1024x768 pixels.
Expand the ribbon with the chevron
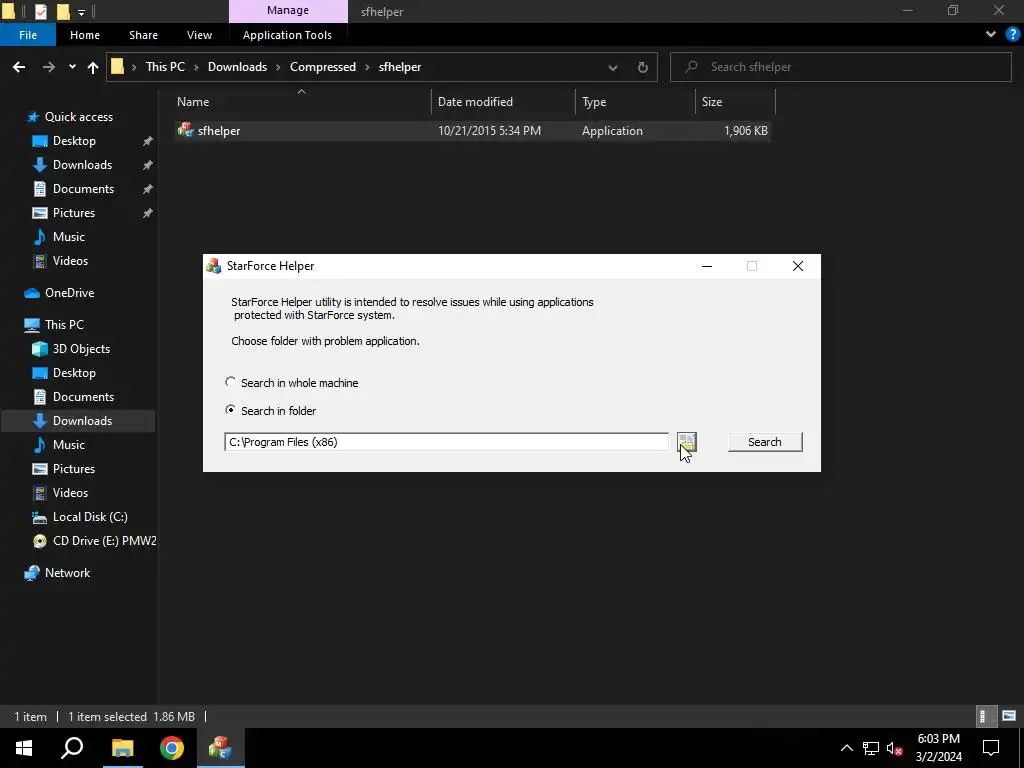[x=991, y=35]
